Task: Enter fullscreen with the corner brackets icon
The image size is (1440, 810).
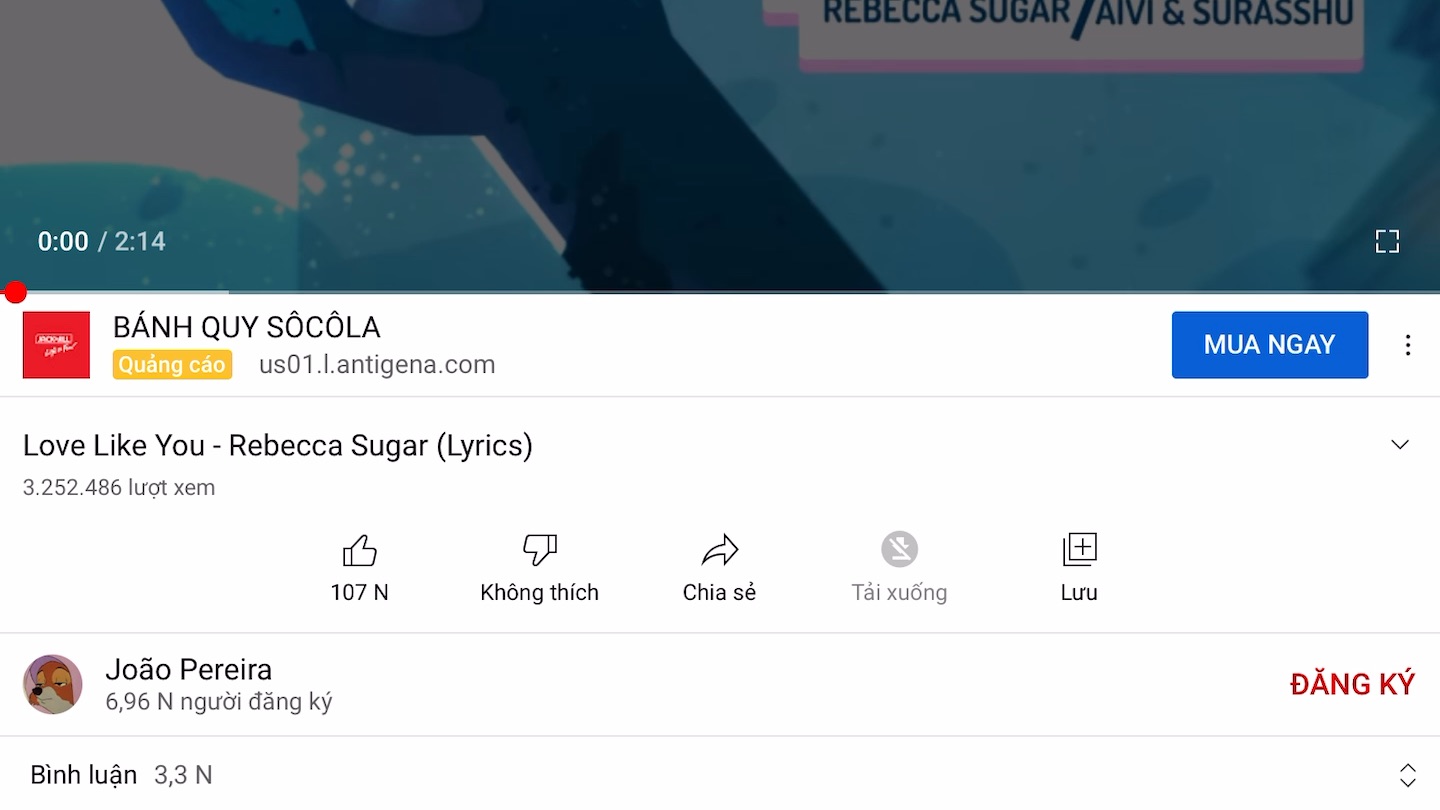Action: pos(1387,241)
